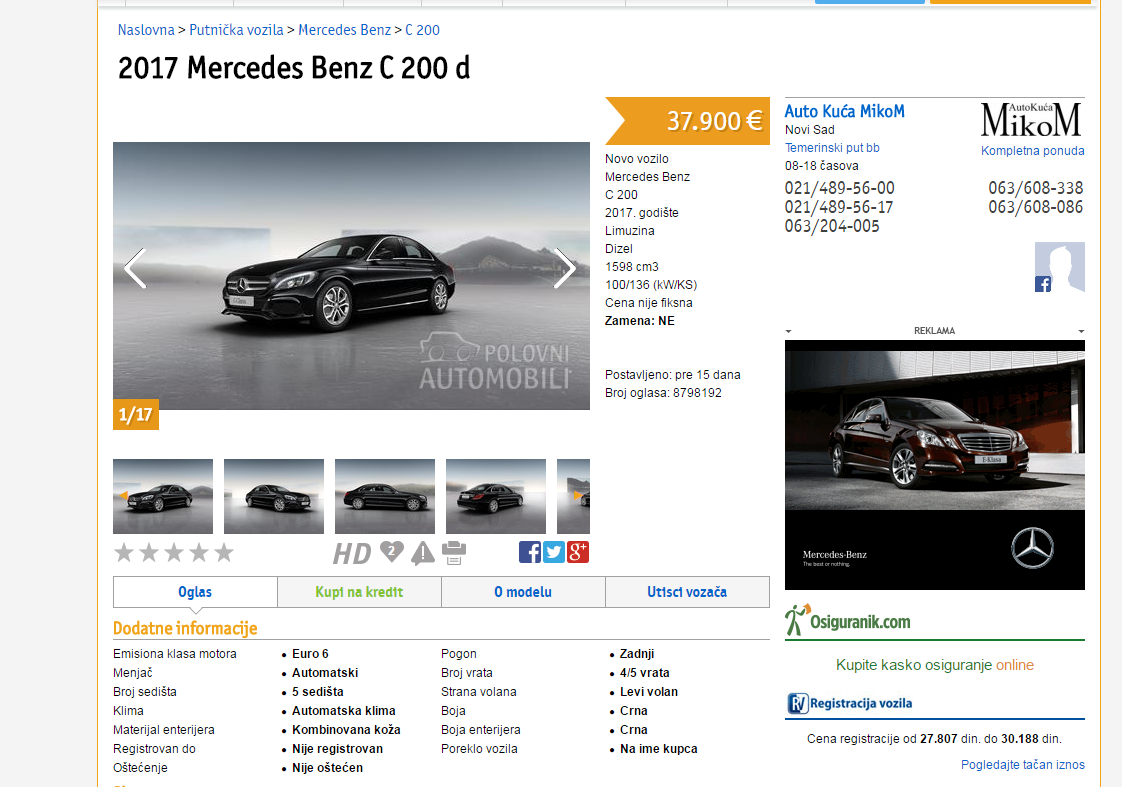Open Putnička vozila breadcrumb
Image resolution: width=1122 pixels, height=787 pixels.
236,30
